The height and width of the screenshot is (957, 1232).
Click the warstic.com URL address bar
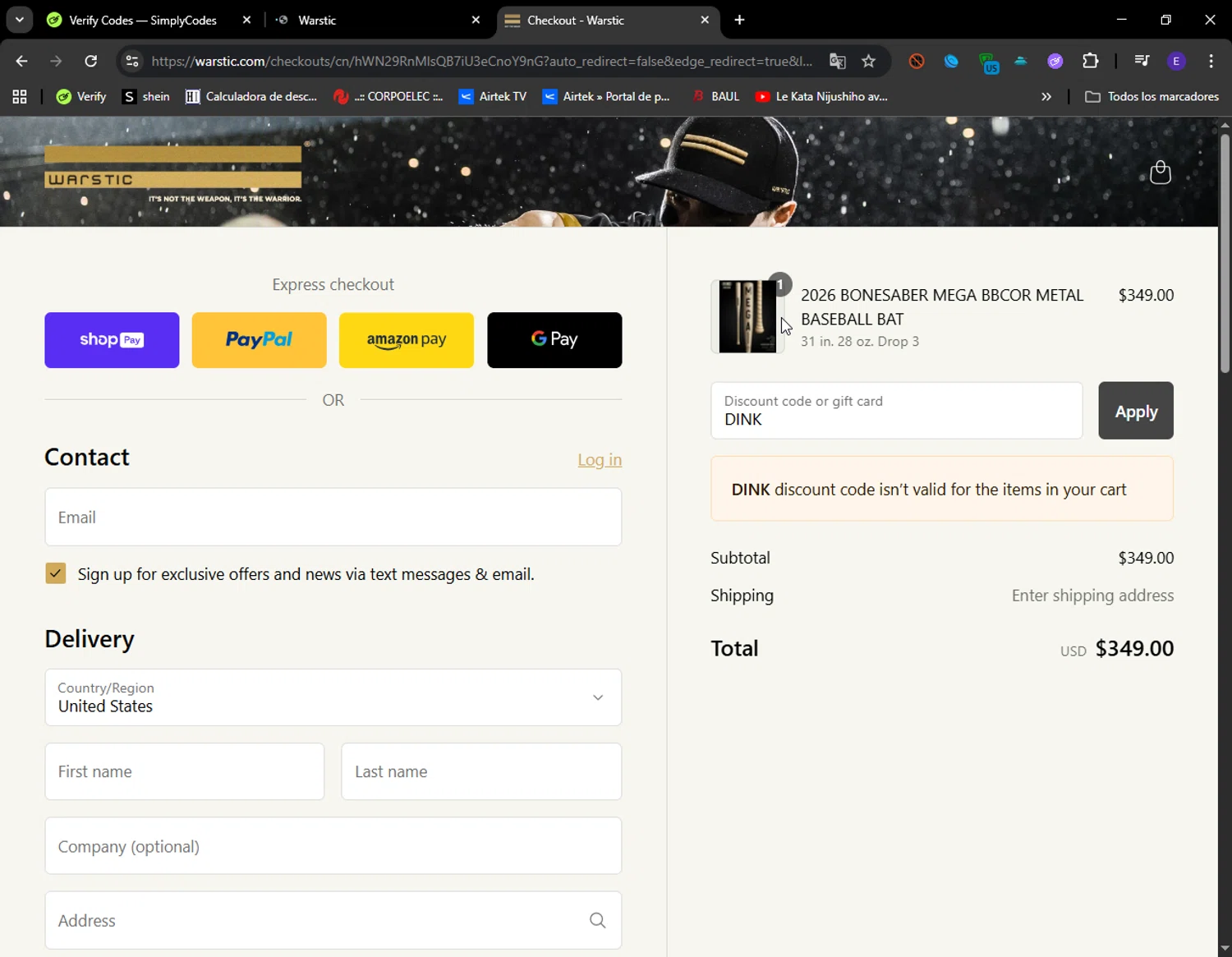coord(482,61)
